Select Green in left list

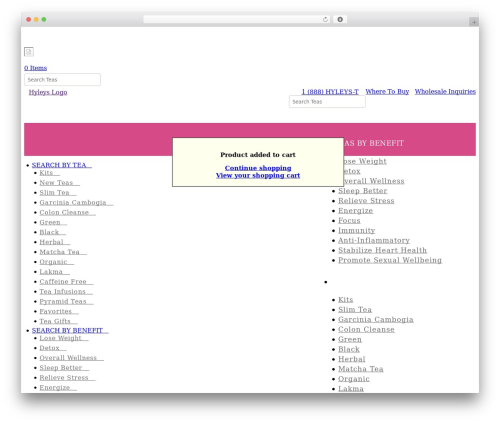[x=53, y=222]
